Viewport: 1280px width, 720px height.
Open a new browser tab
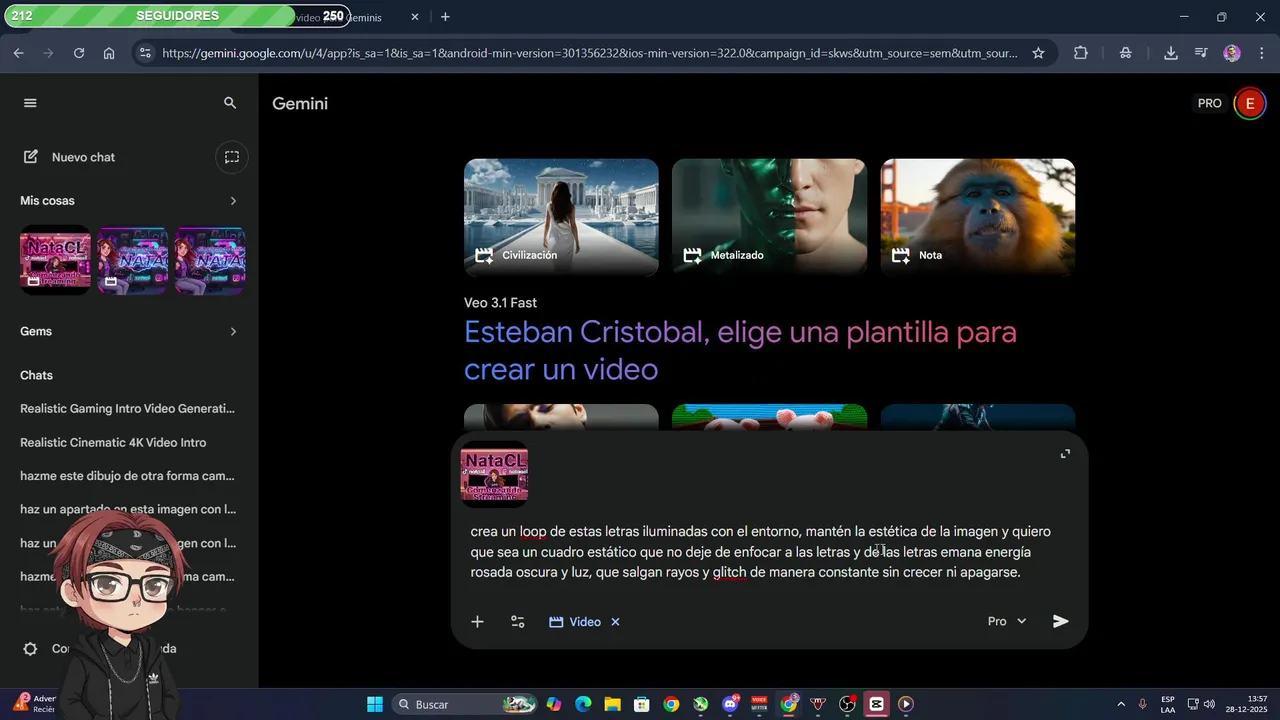[x=445, y=17]
